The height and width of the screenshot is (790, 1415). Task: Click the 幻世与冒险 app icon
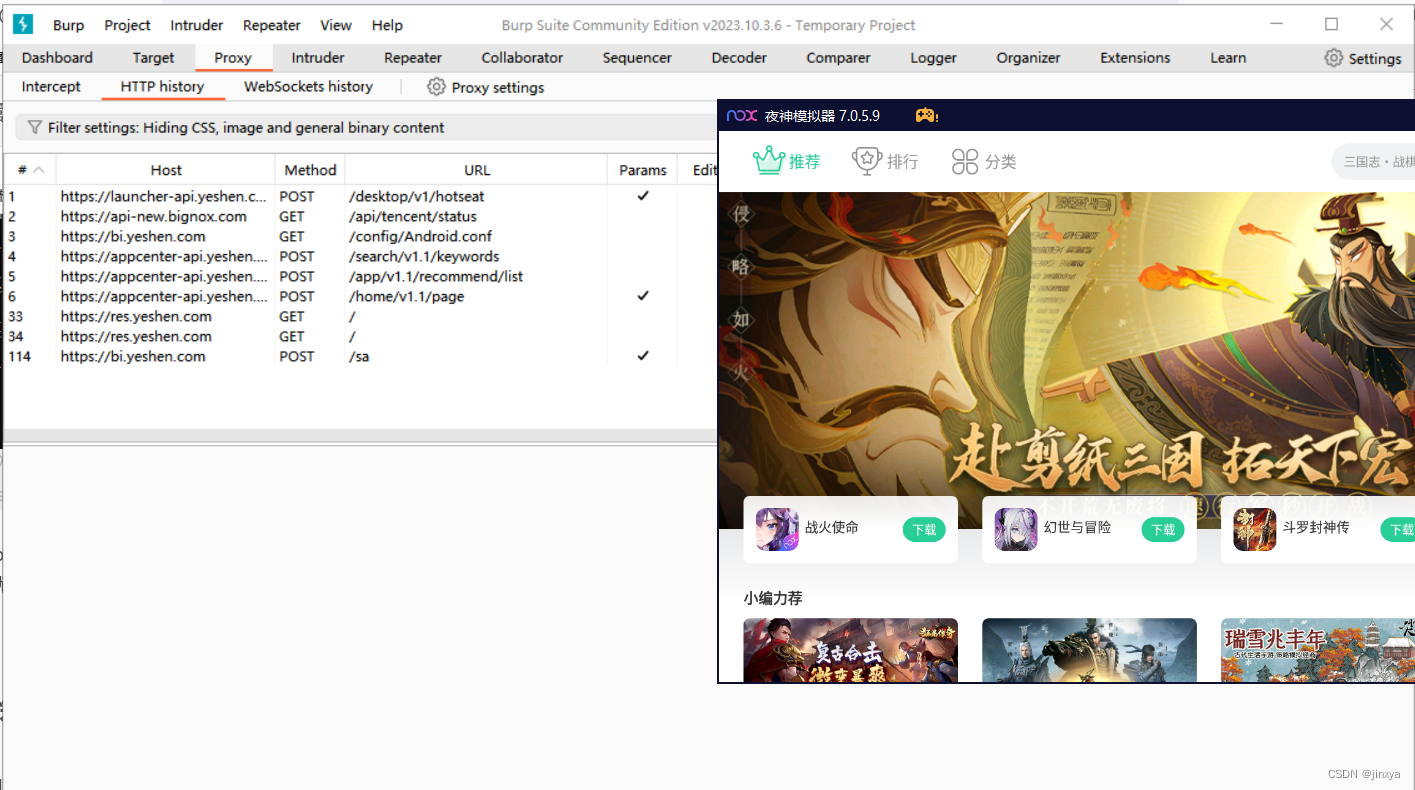click(1016, 529)
